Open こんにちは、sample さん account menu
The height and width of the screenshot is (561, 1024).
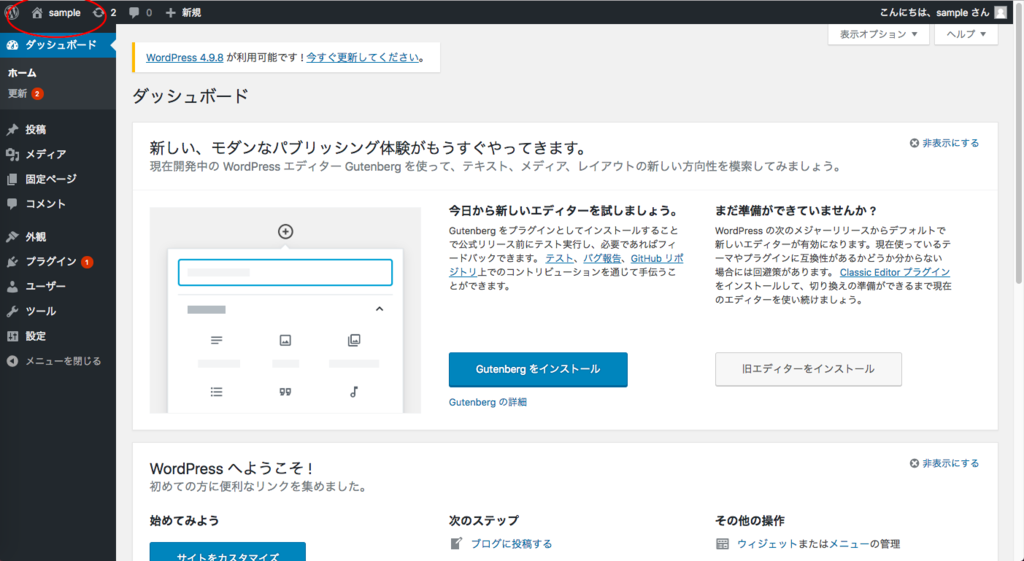pos(943,12)
